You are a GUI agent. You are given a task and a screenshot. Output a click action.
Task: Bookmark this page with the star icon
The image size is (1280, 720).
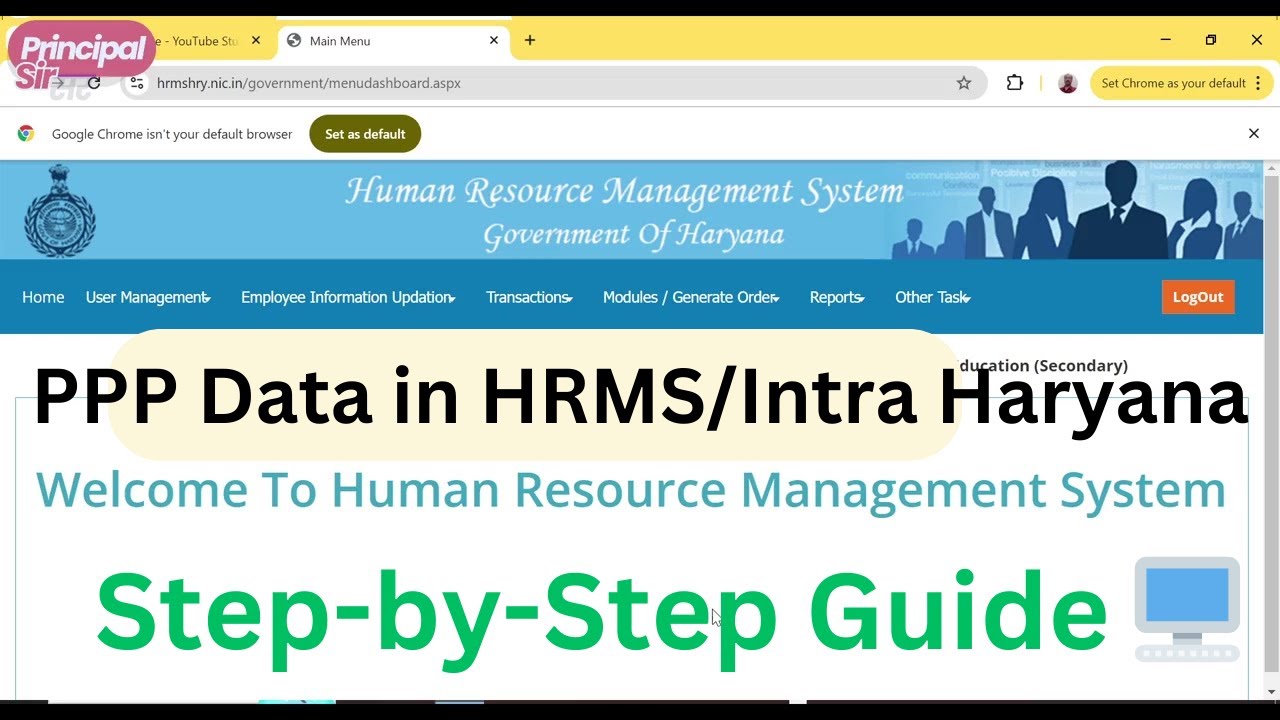(964, 83)
